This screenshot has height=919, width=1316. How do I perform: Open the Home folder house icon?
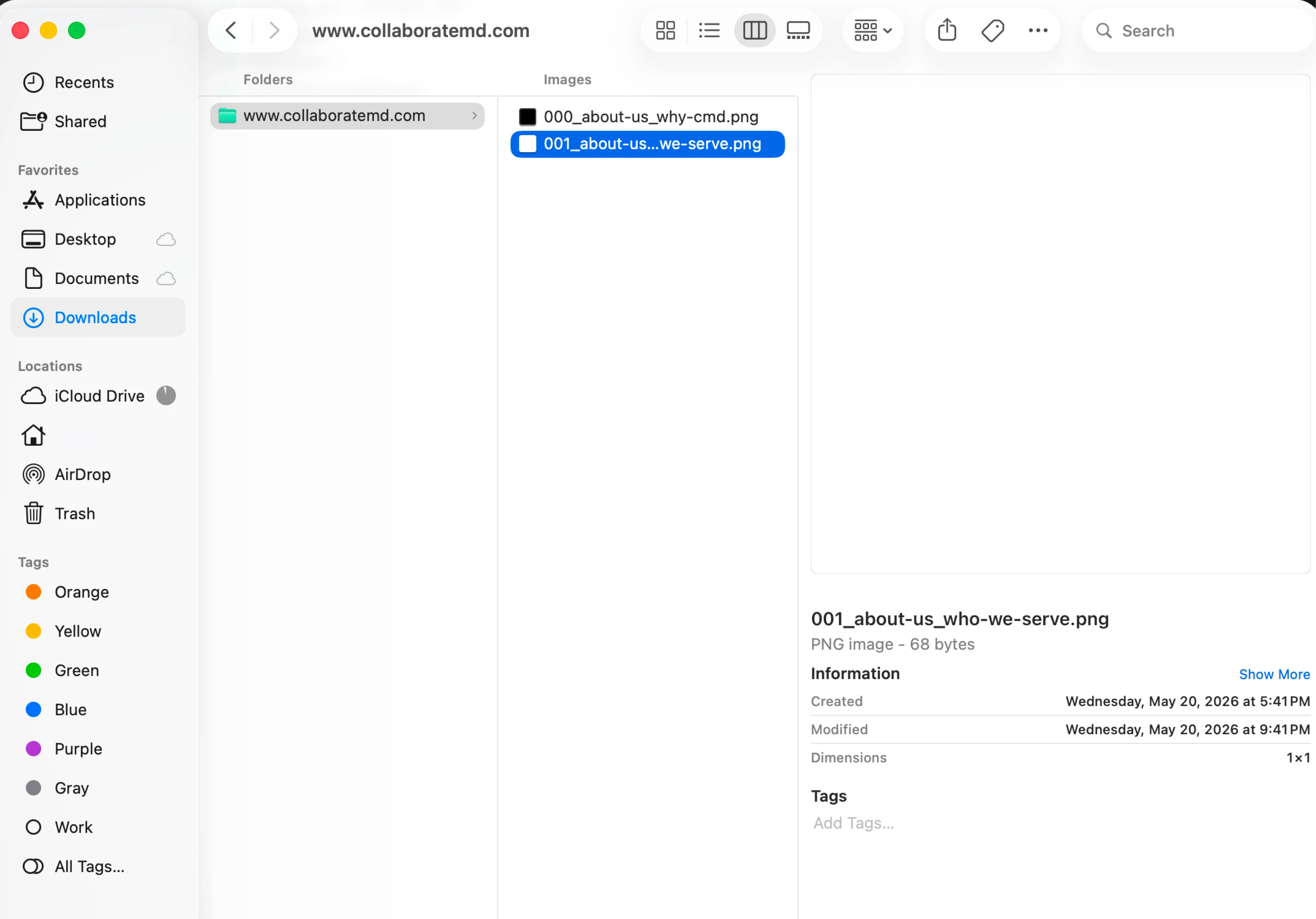point(33,435)
